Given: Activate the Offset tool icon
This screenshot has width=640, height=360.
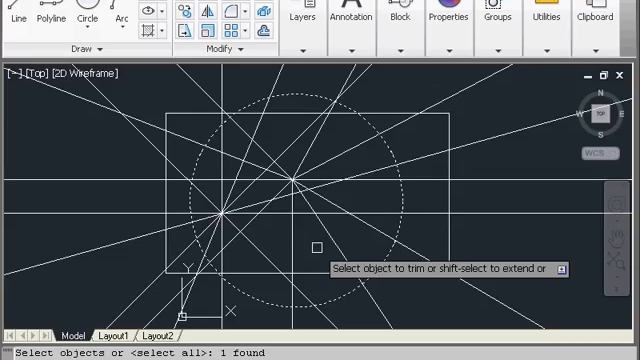Looking at the screenshot, I should pos(264,31).
